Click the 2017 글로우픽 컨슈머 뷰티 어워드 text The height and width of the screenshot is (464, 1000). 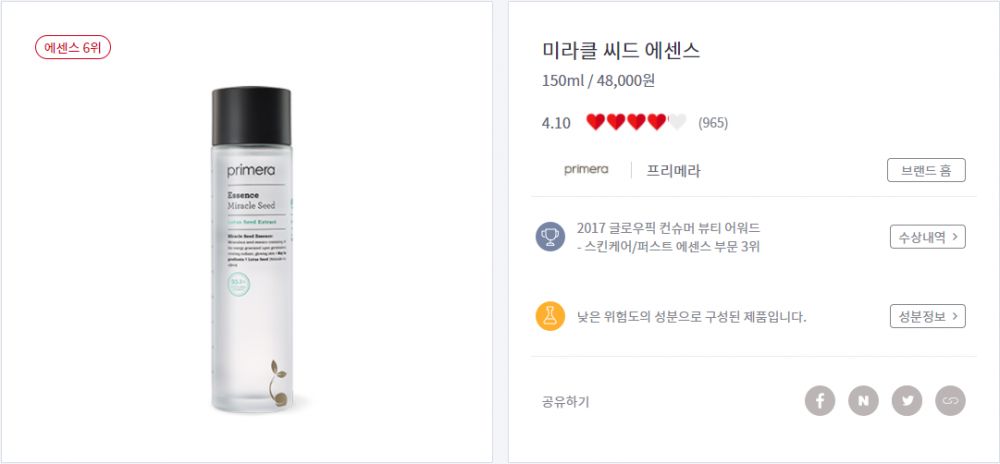pos(668,228)
